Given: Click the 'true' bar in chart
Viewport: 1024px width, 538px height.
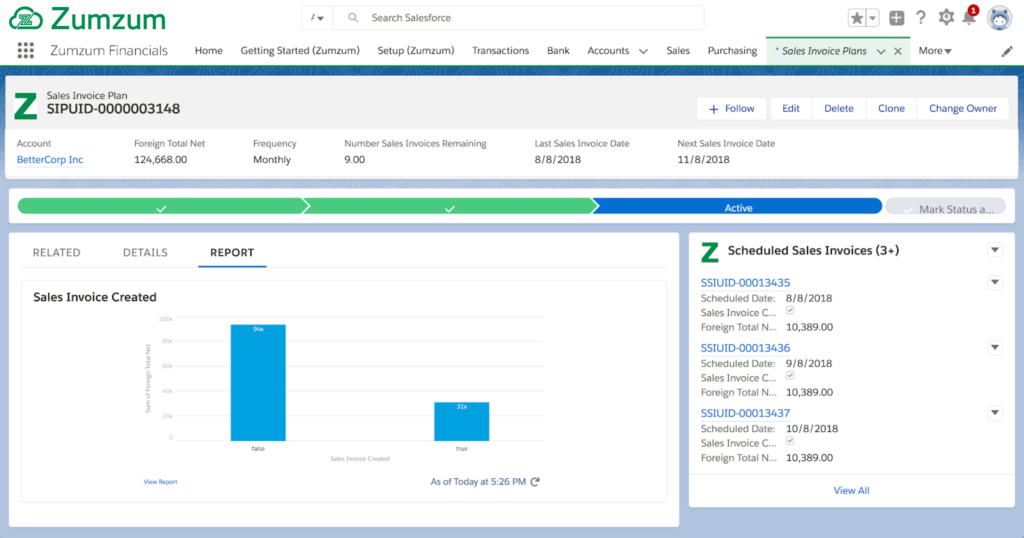Looking at the screenshot, I should coord(462,421).
